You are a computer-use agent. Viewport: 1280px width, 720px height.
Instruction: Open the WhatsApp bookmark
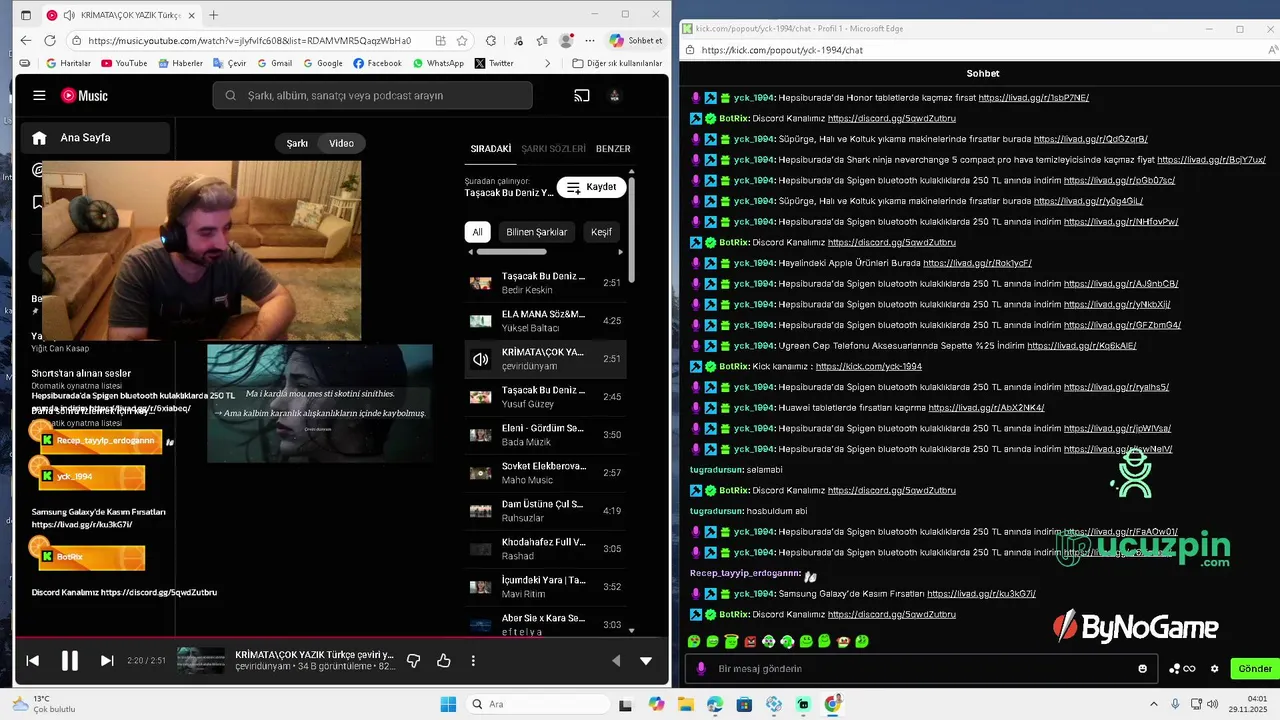pyautogui.click(x=438, y=63)
